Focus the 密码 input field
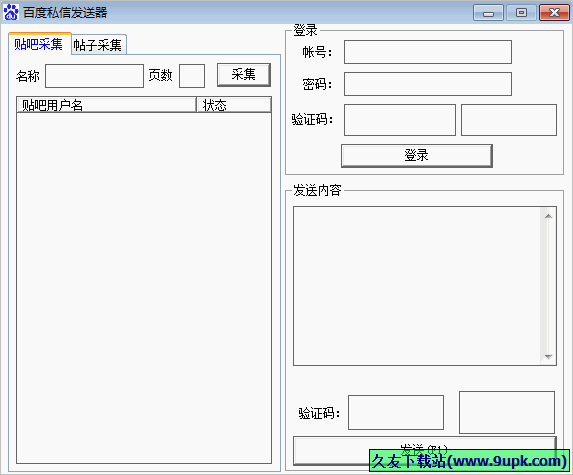Image resolution: width=573 pixels, height=475 pixels. click(428, 84)
